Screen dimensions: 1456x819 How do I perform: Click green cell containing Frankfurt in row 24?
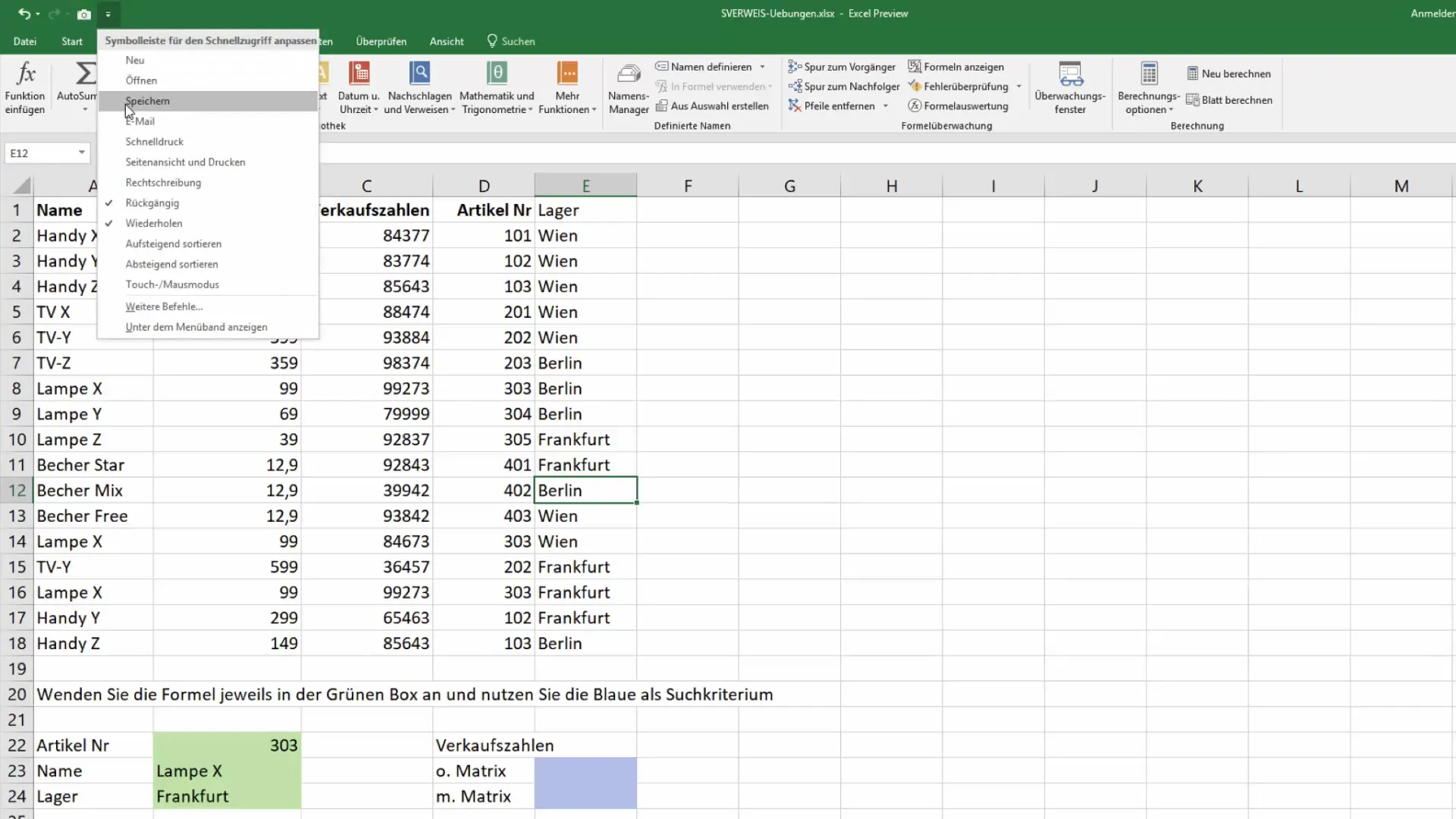point(227,796)
